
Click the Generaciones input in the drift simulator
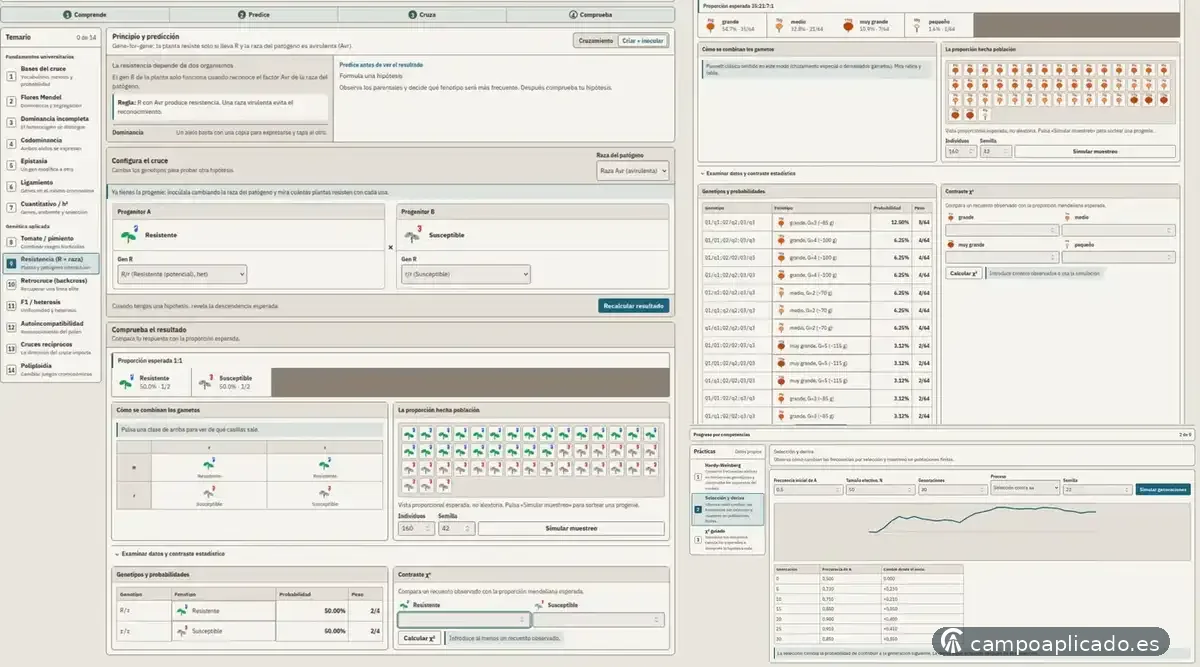click(951, 489)
